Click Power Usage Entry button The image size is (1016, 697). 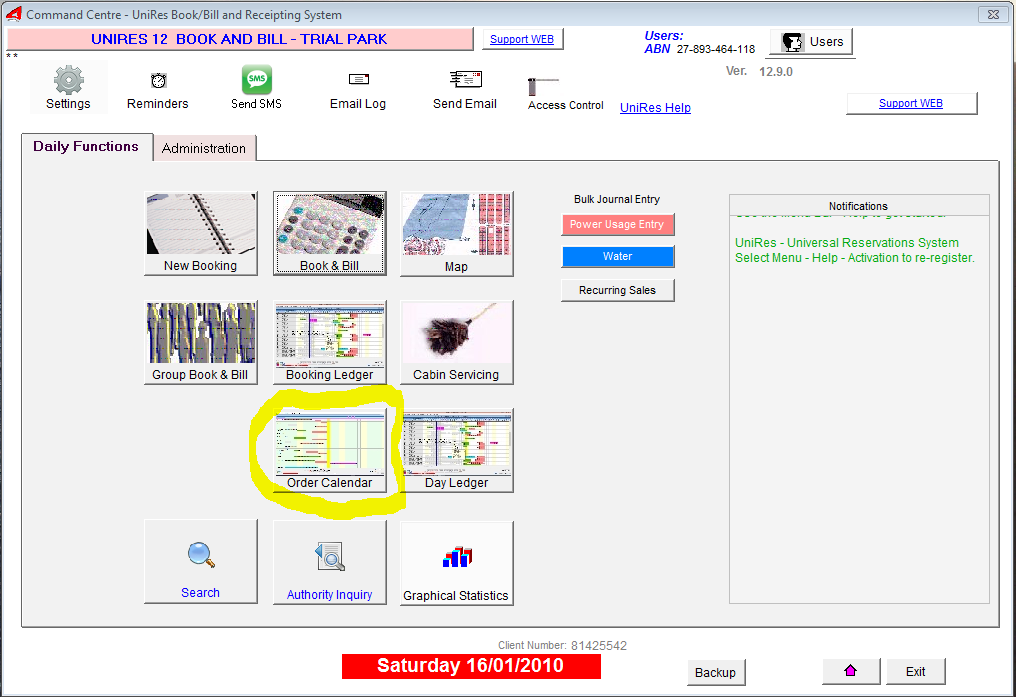pos(617,224)
